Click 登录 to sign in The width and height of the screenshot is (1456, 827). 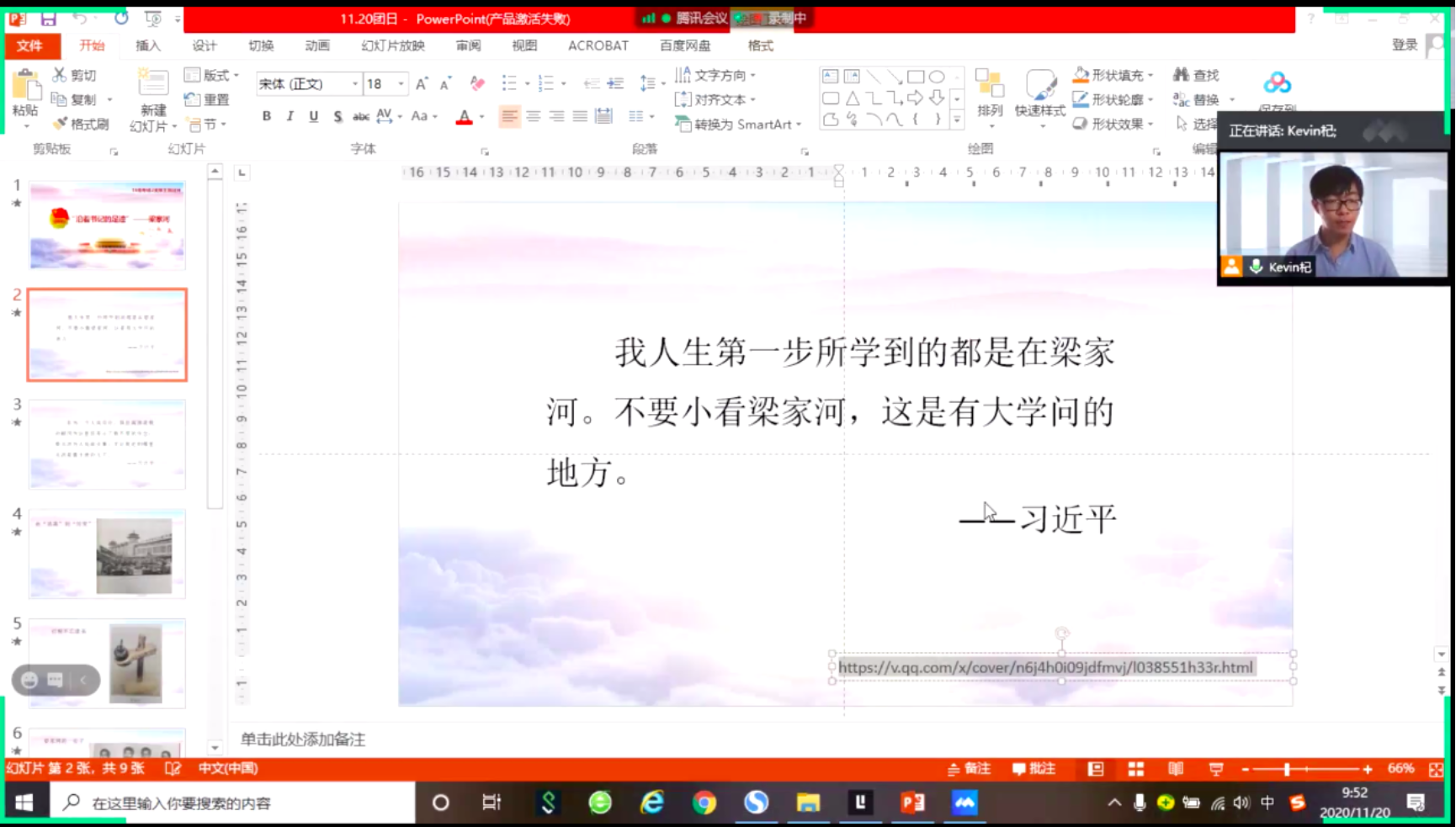[x=1404, y=46]
